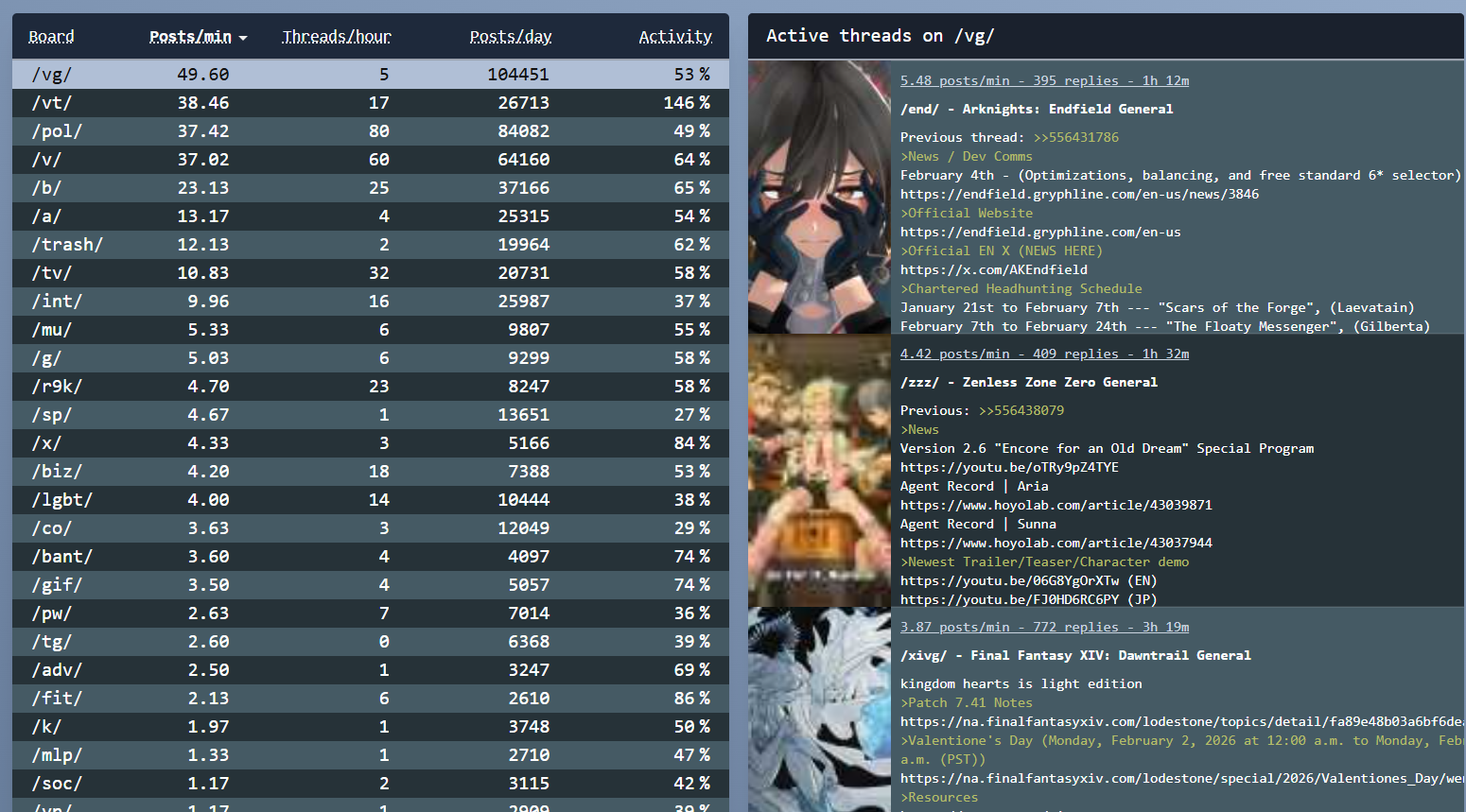Select the /v/ board in the table
The height and width of the screenshot is (812, 1466).
click(x=371, y=159)
